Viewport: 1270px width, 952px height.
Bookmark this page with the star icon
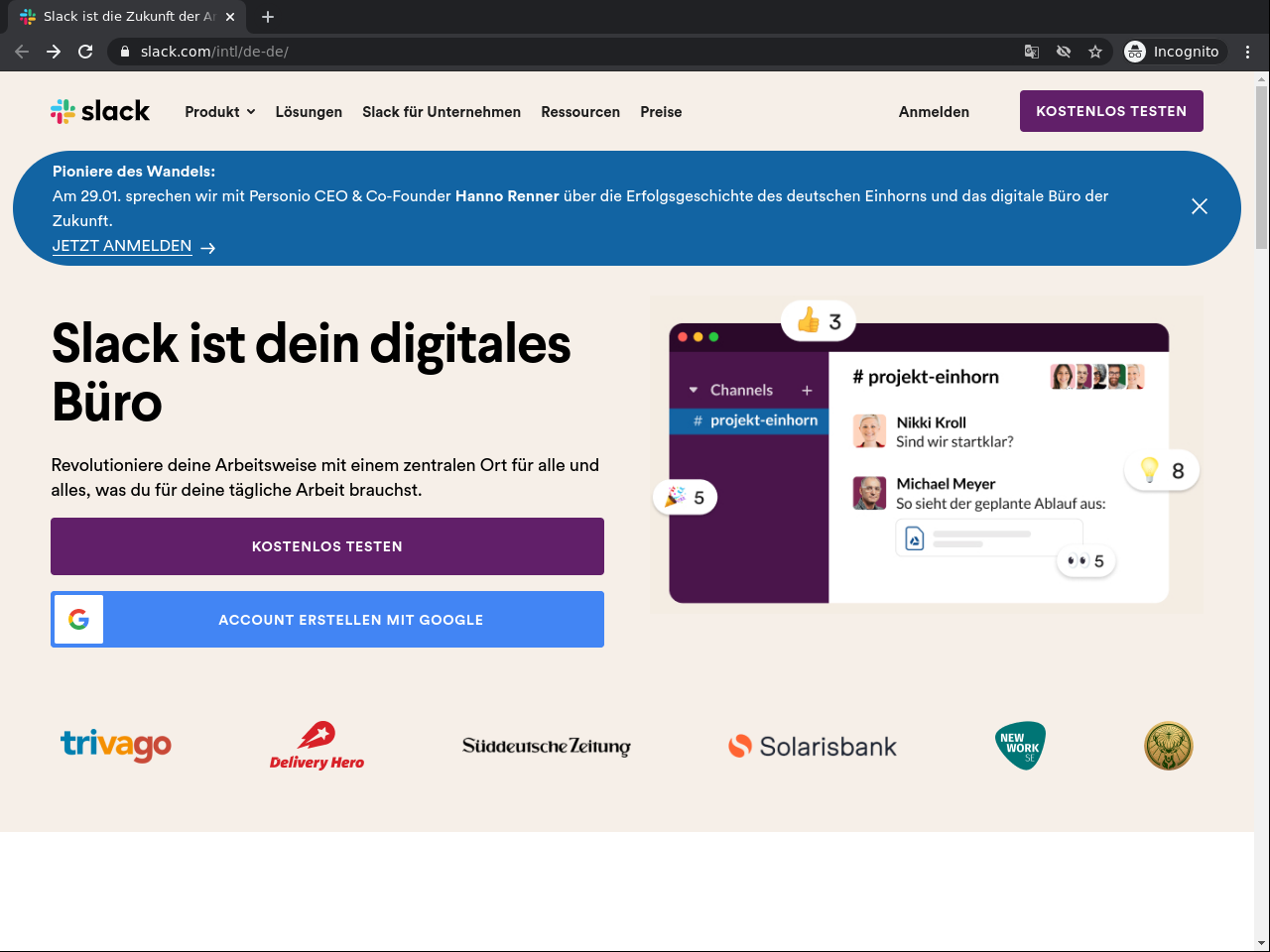tap(1095, 52)
